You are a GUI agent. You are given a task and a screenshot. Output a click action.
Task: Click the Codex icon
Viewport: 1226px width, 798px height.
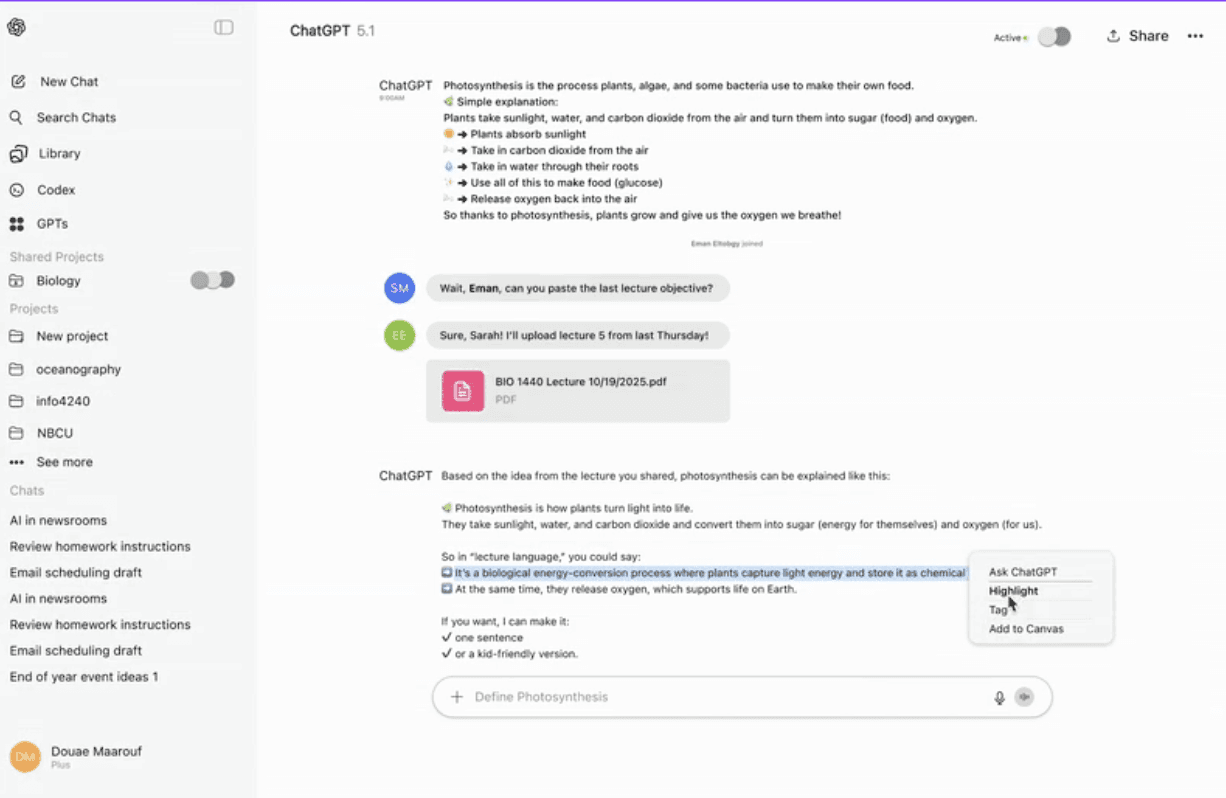(17, 190)
